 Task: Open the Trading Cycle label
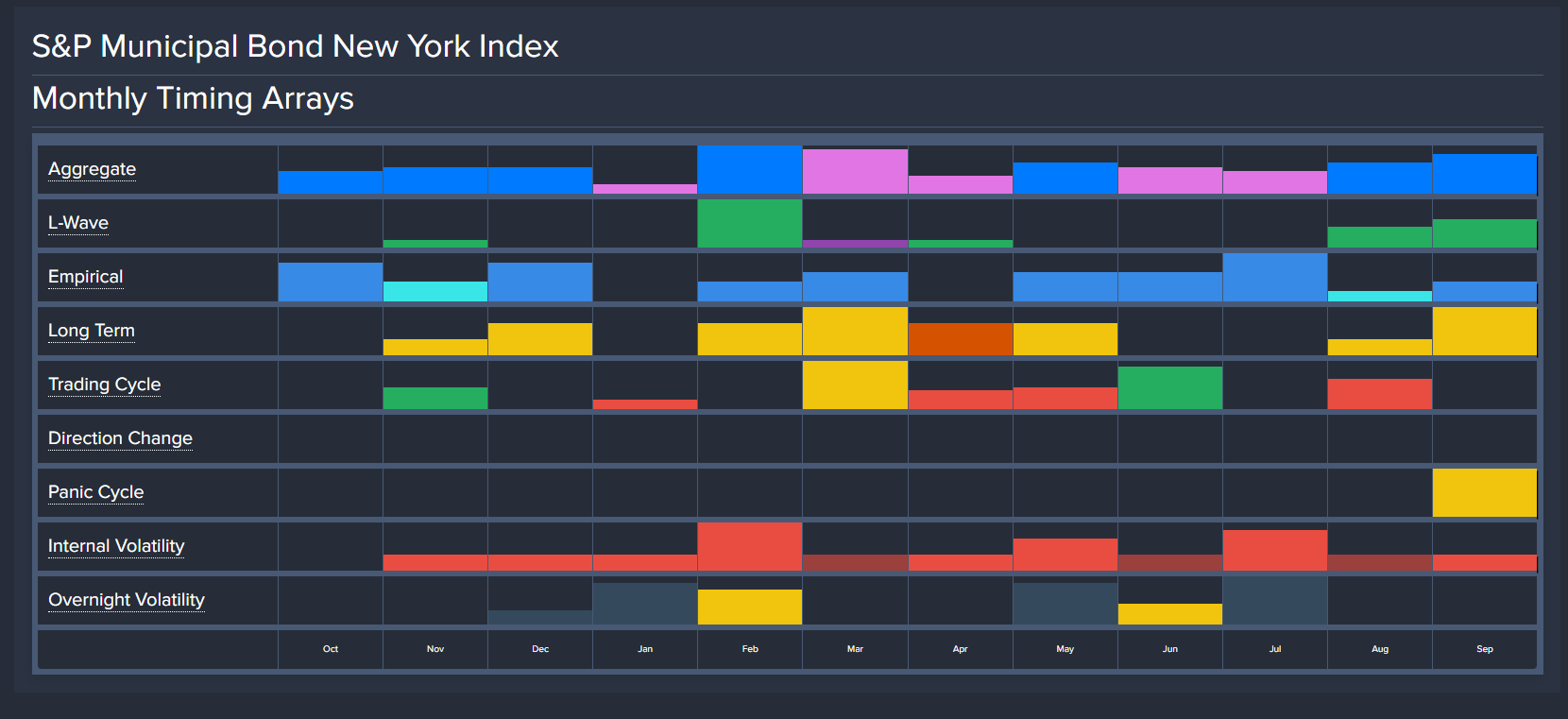click(104, 385)
